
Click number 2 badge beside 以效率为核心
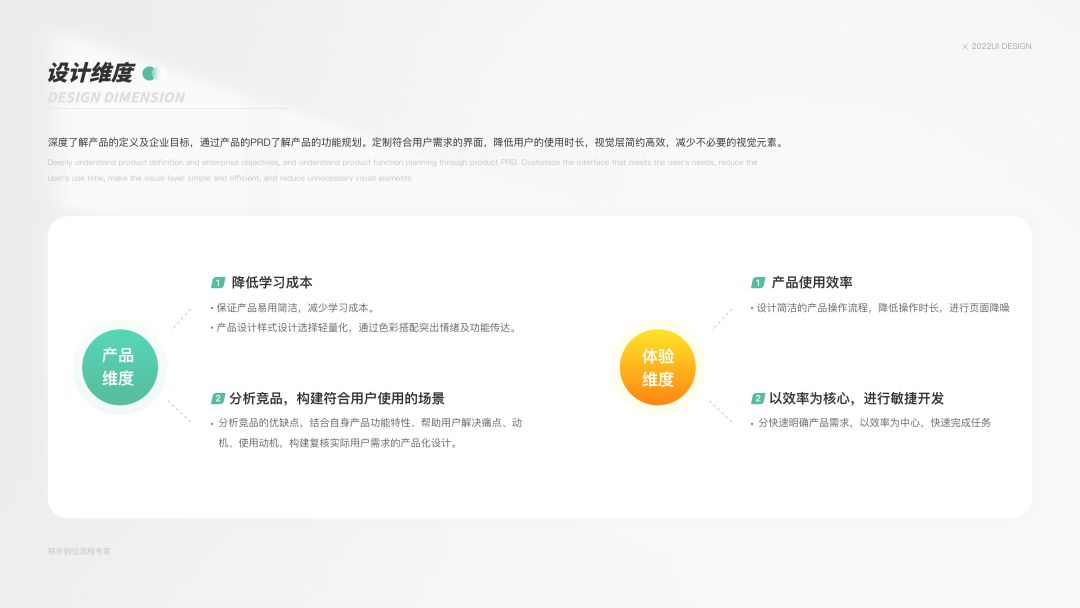coord(758,398)
